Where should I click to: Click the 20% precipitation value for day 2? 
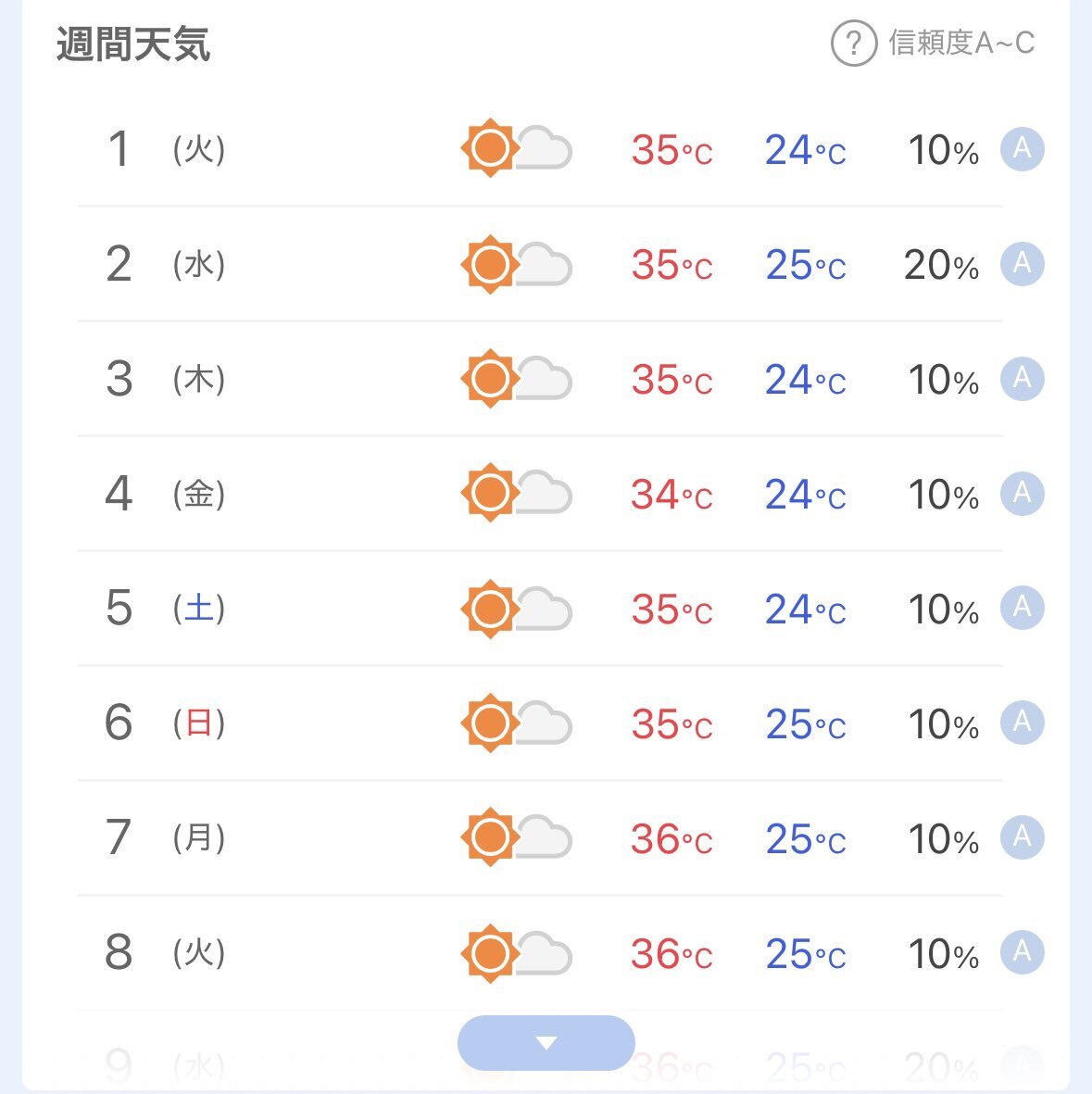(941, 265)
